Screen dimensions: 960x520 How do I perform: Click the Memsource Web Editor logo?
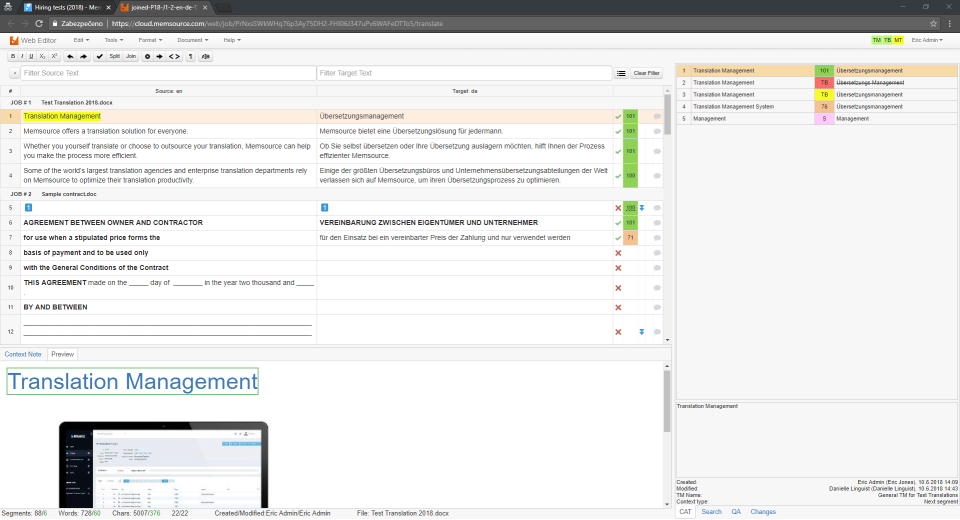tap(32, 40)
